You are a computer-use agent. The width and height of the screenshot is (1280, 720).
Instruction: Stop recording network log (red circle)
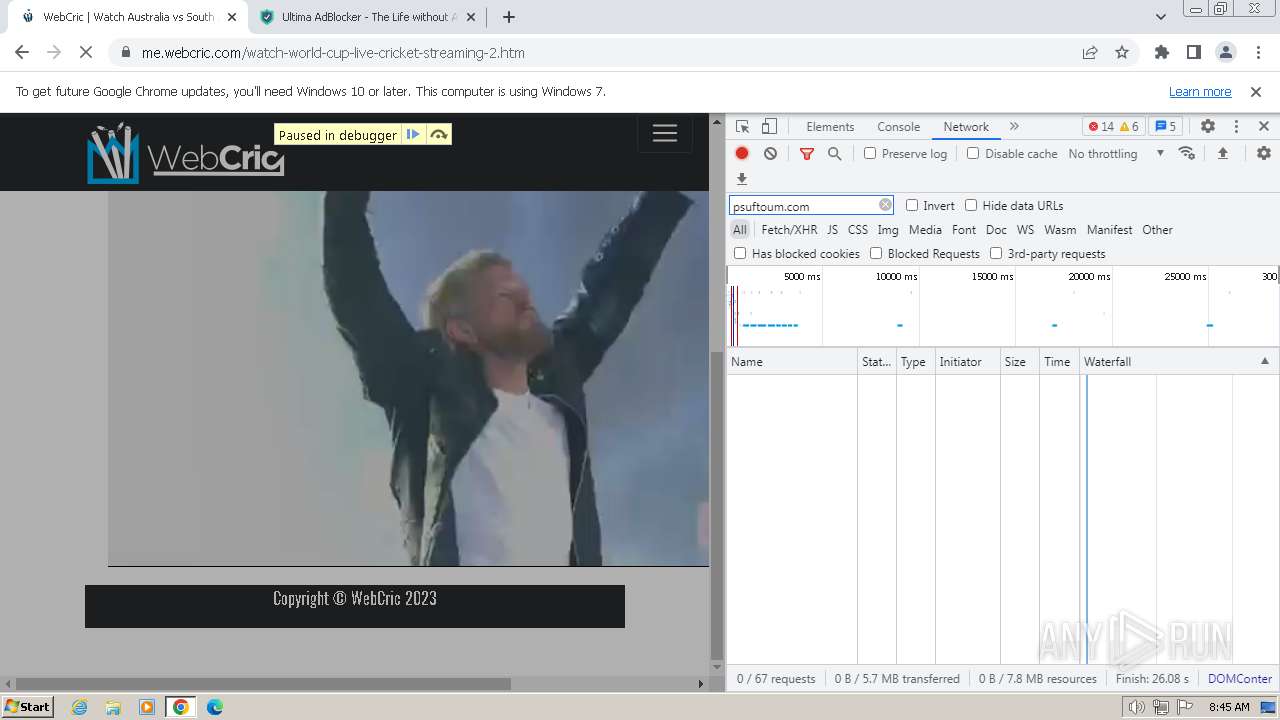(742, 153)
